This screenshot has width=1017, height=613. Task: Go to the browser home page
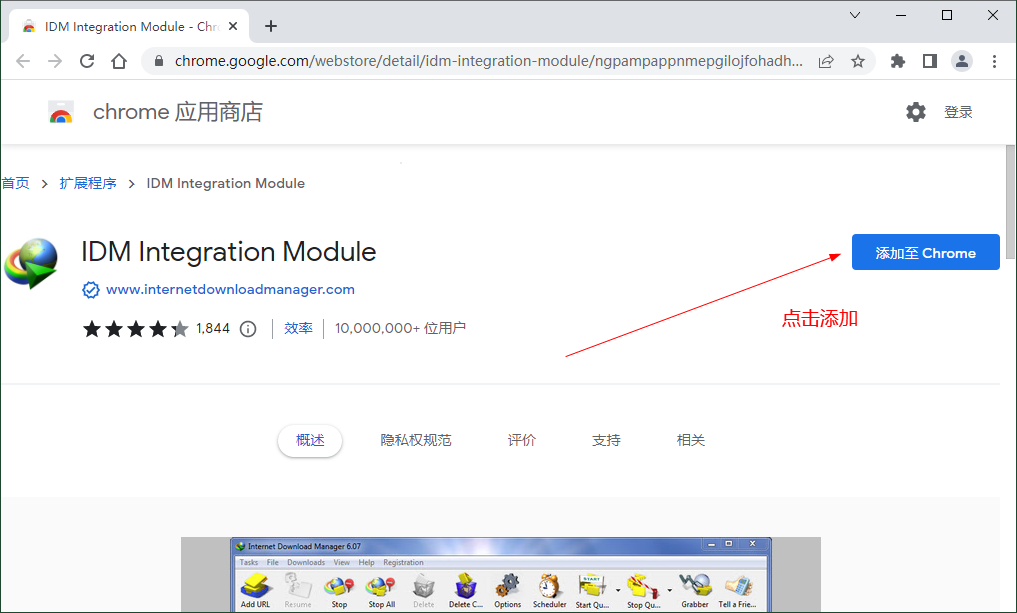119,61
